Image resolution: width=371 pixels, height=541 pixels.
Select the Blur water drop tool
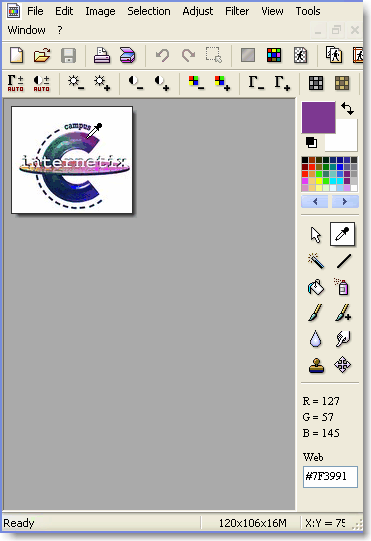[x=315, y=339]
